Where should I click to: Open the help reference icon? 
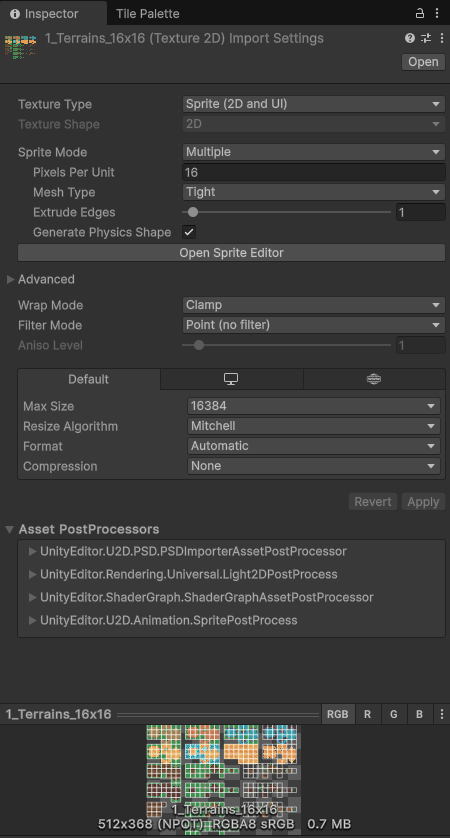click(410, 38)
